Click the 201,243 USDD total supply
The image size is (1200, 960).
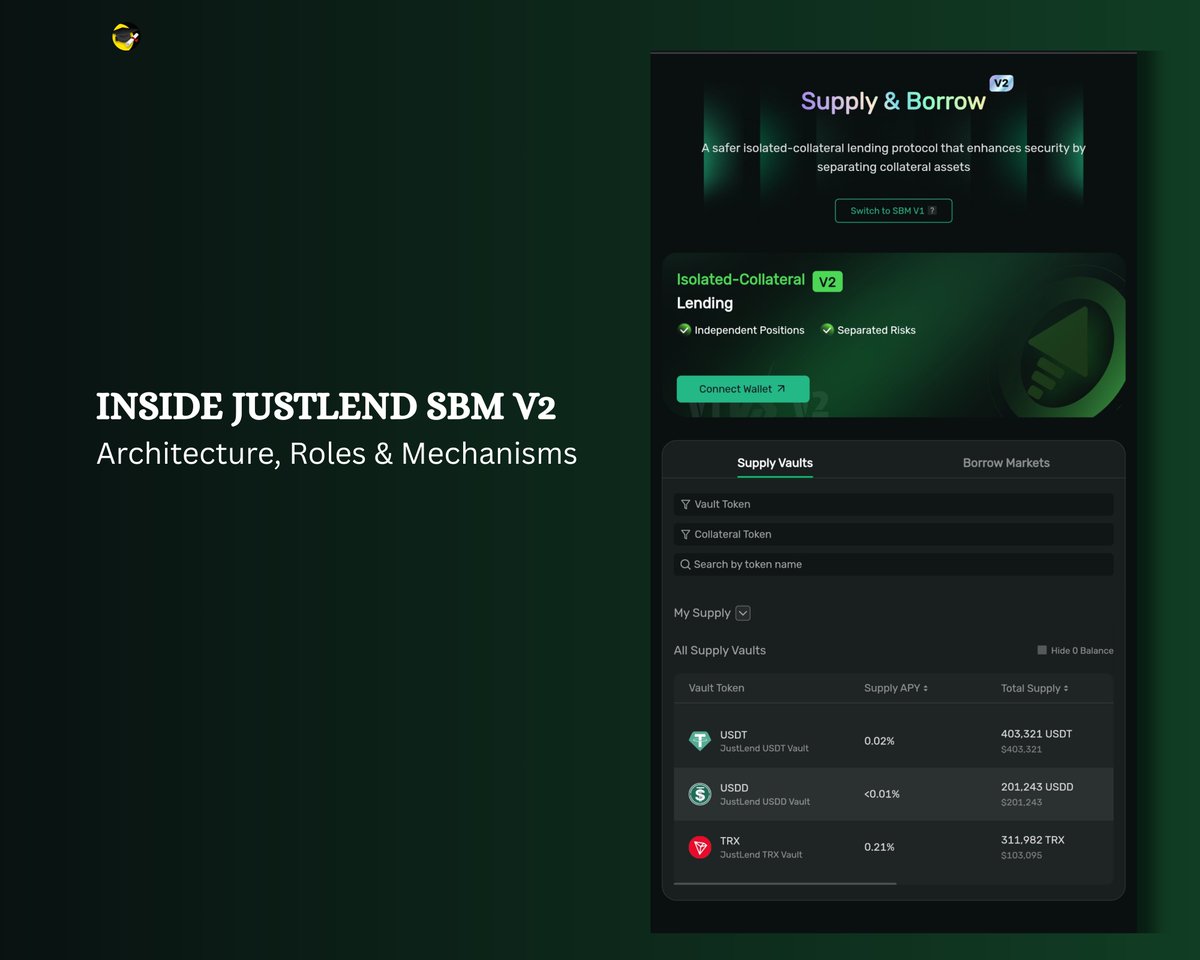[1037, 787]
